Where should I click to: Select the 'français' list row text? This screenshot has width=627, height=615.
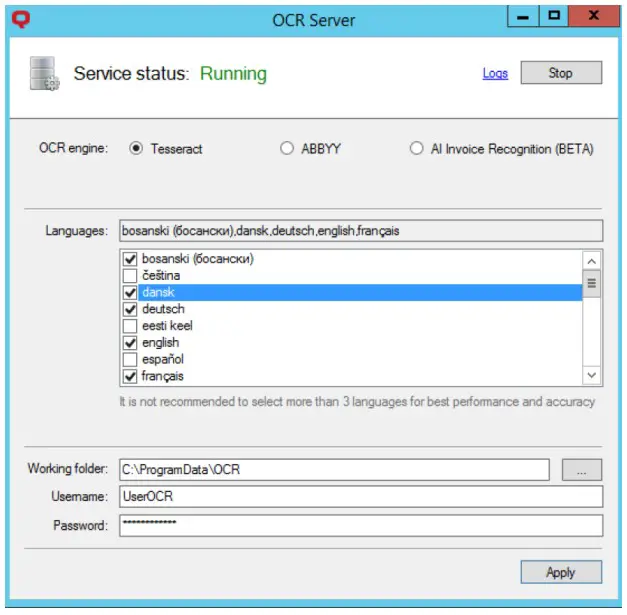tap(162, 376)
